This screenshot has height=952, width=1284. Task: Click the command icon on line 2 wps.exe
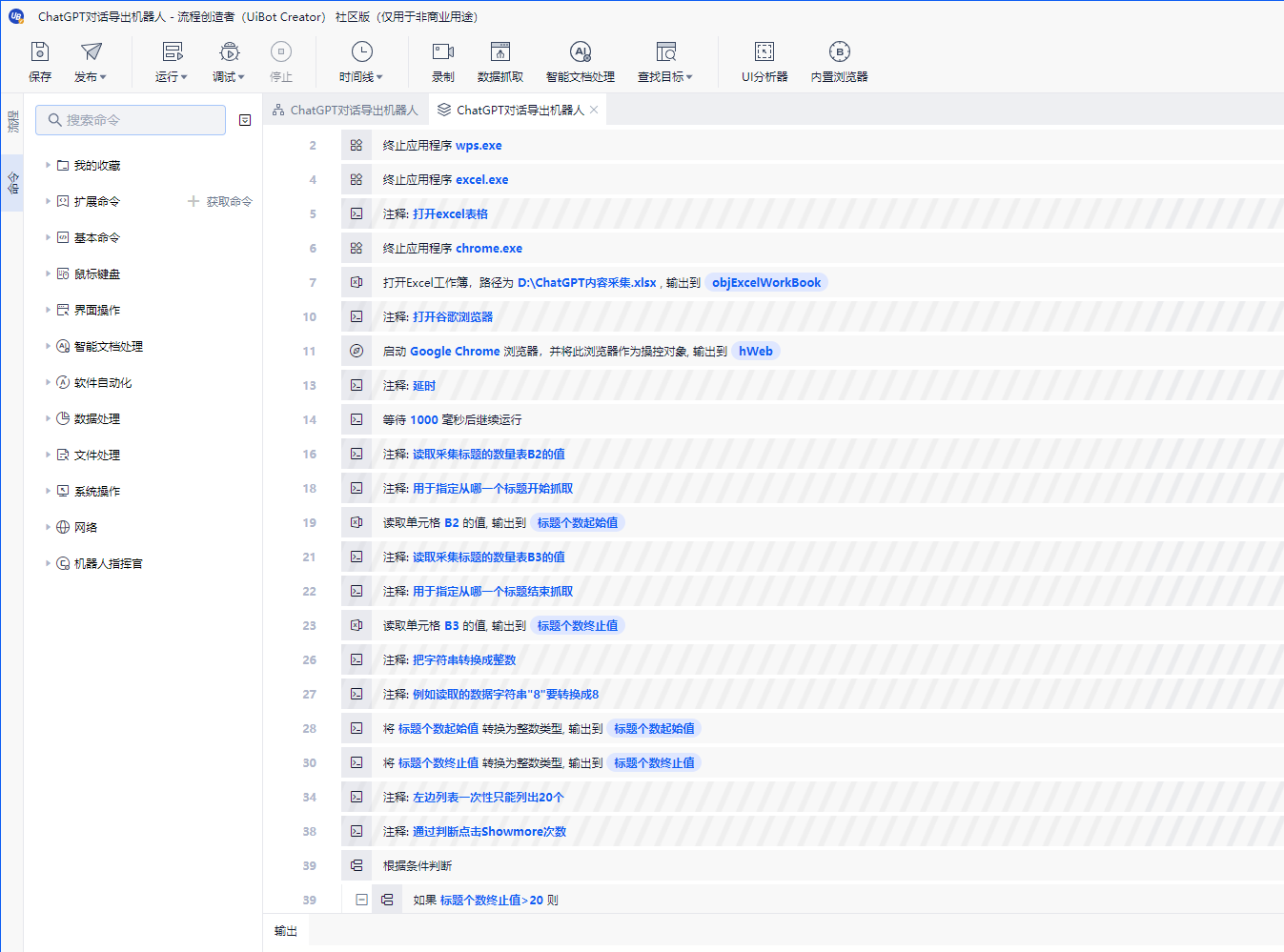click(357, 145)
